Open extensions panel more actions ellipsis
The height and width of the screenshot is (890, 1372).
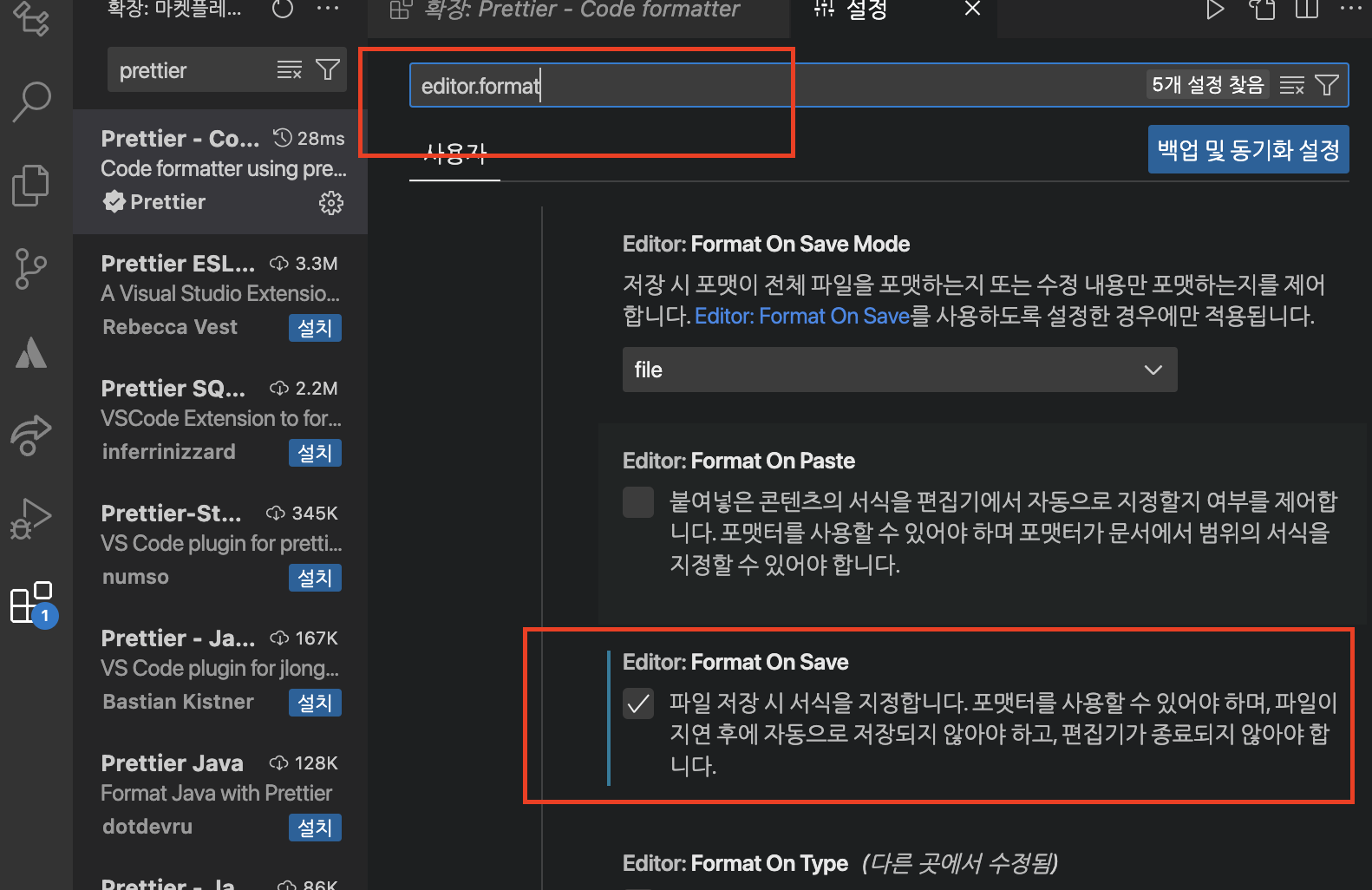(x=328, y=9)
